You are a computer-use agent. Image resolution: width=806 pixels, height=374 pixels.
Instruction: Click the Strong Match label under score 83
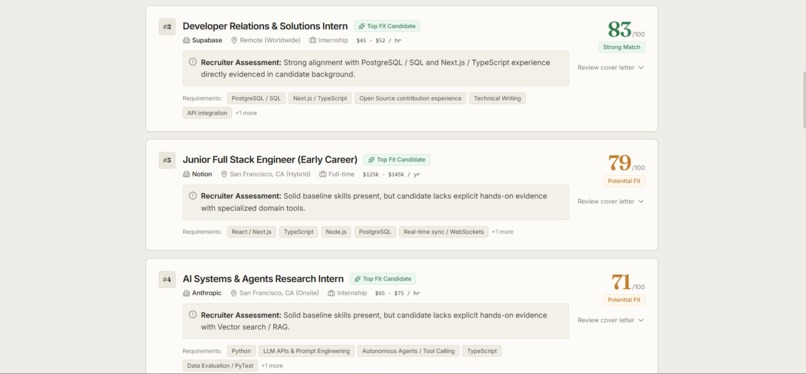click(621, 47)
